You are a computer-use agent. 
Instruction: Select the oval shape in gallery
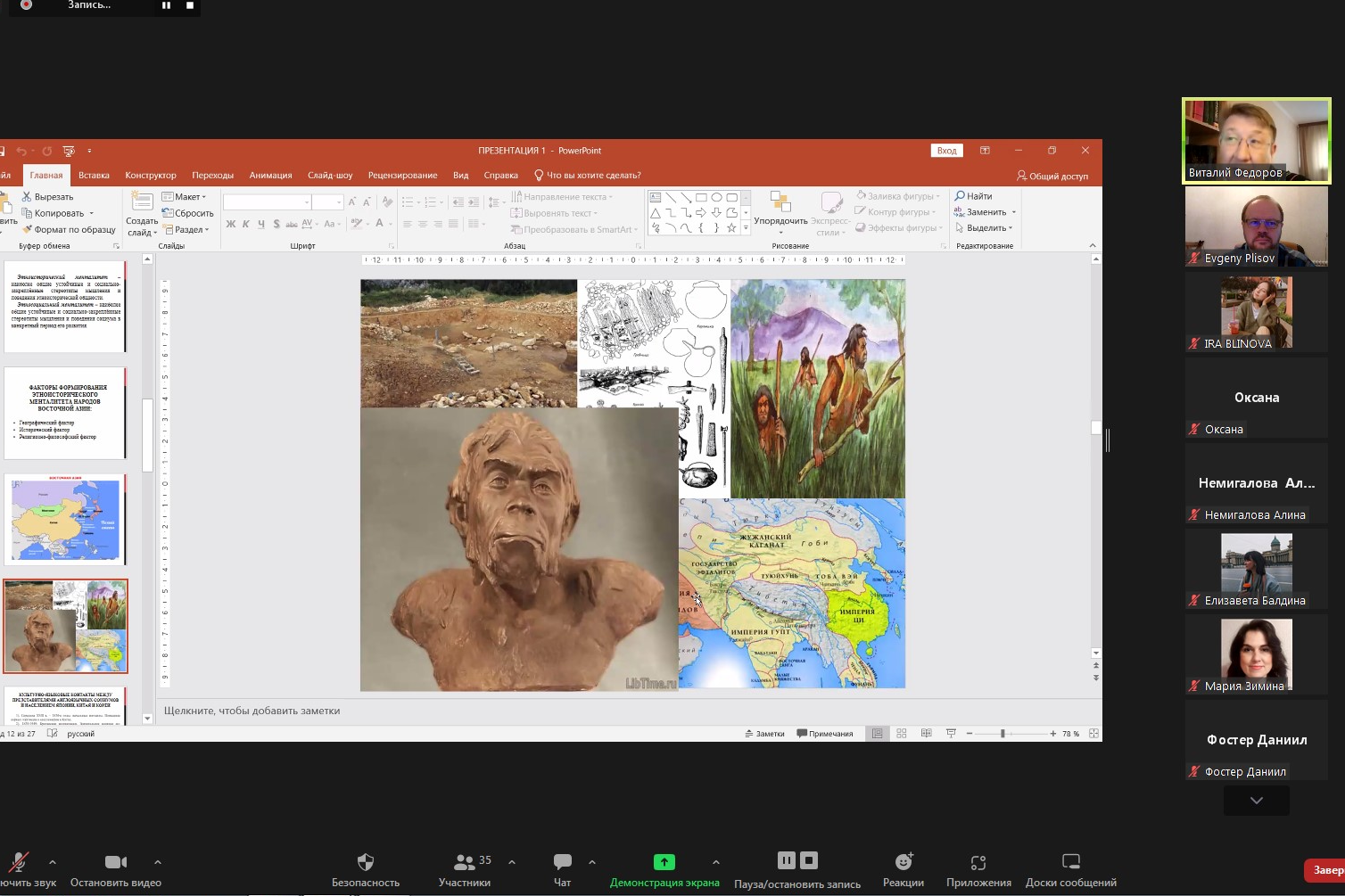716,198
